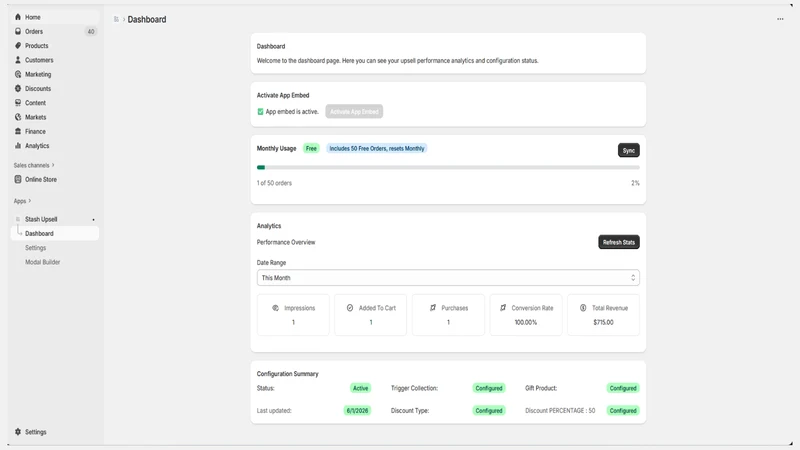Open Home in the sidebar menu
The width and height of the screenshot is (800, 450).
tap(55, 17)
